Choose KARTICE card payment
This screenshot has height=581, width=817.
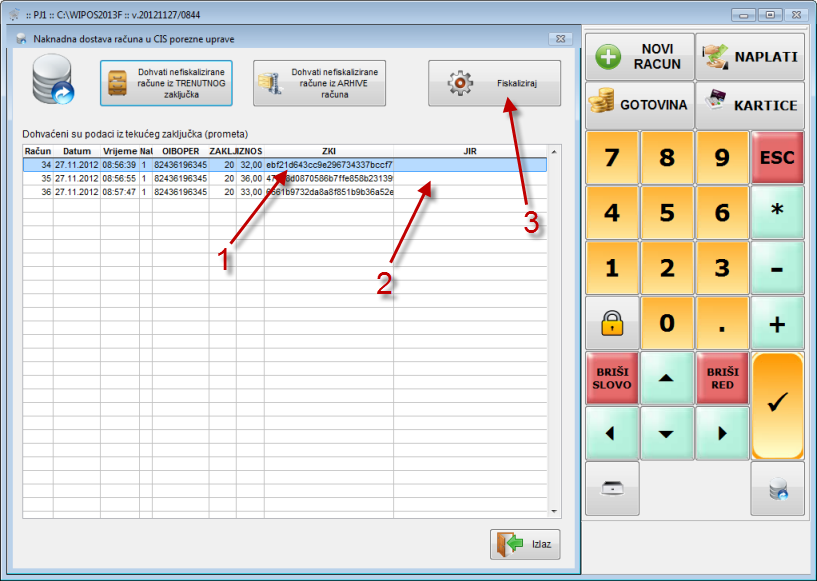tap(750, 105)
